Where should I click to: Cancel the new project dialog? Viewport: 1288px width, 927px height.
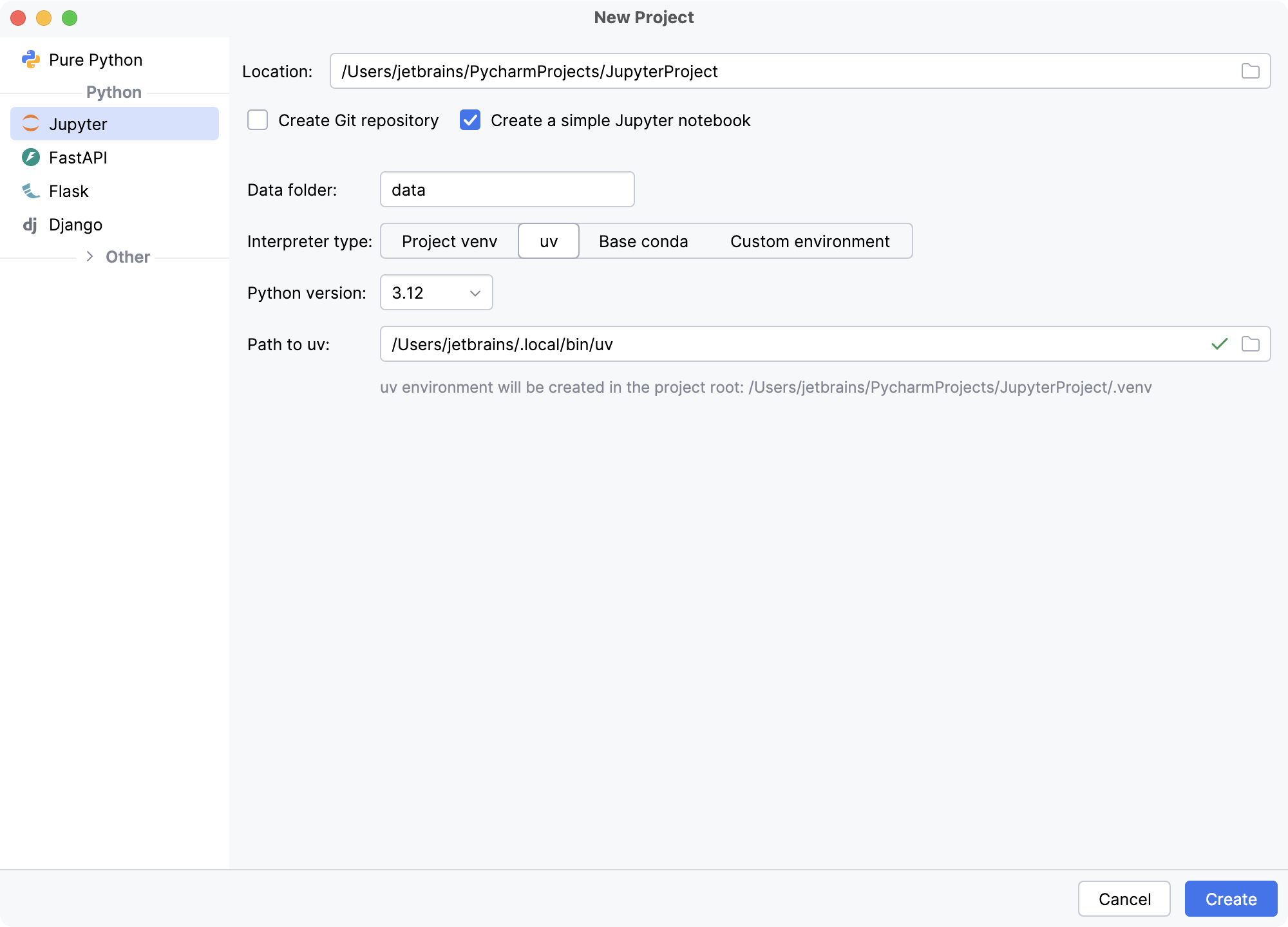(1124, 899)
